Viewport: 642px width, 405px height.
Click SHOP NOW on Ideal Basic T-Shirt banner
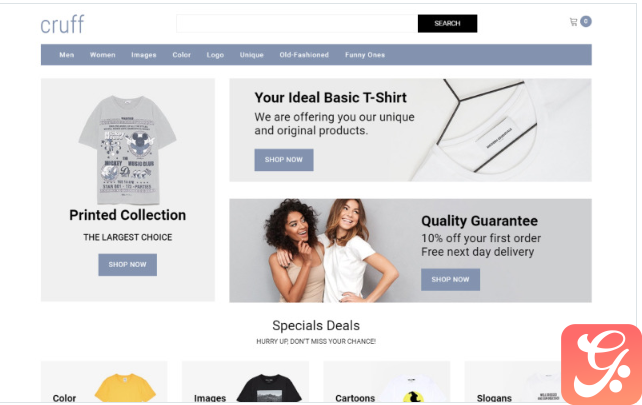pos(284,160)
